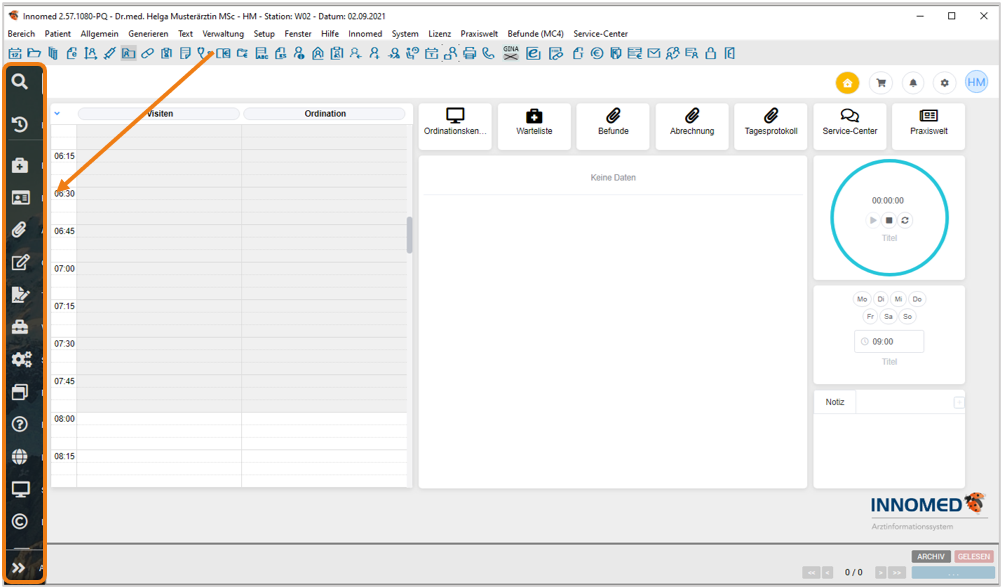Open the question mark help icon in sidebar
Viewport: 1002px width, 588px height.
20,424
